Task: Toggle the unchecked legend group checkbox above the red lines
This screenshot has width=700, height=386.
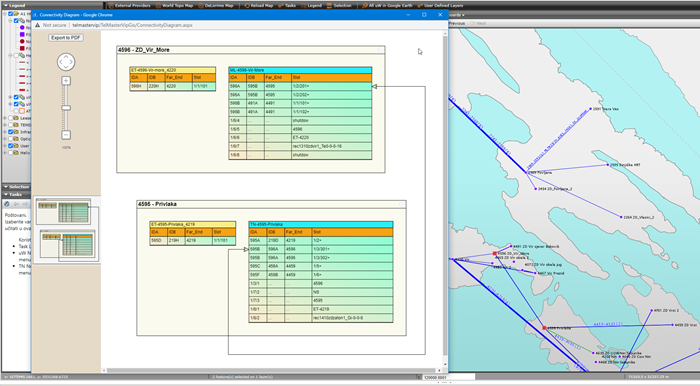Action: coord(16,56)
